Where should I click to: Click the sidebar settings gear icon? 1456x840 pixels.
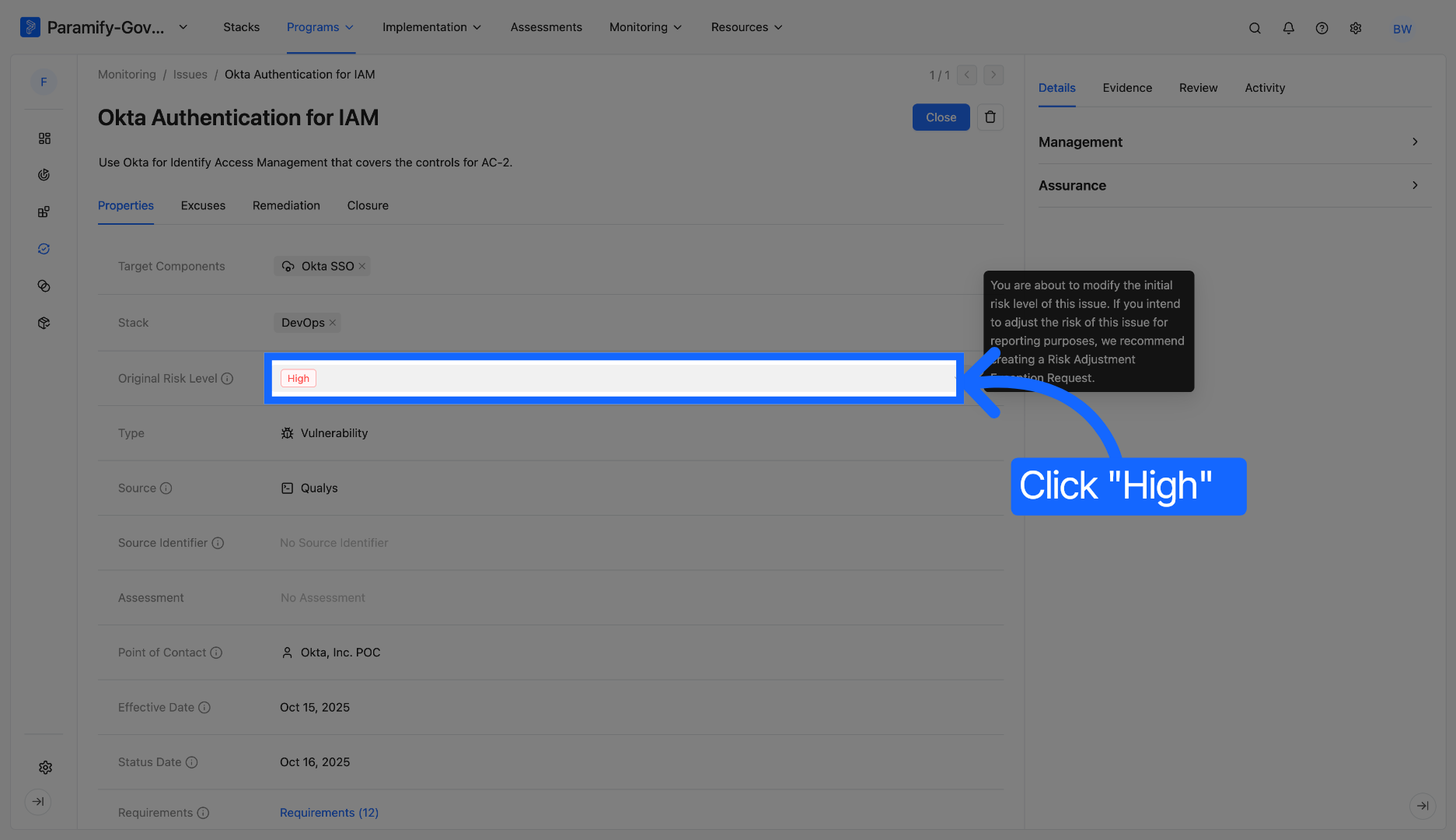point(45,768)
